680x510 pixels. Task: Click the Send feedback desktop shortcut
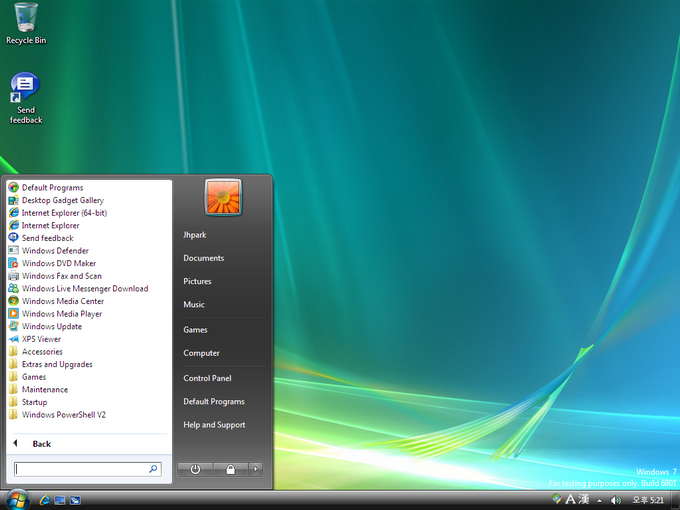(26, 98)
